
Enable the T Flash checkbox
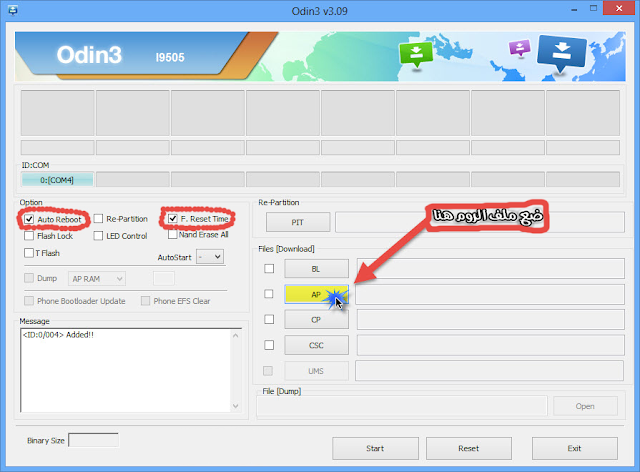29,253
